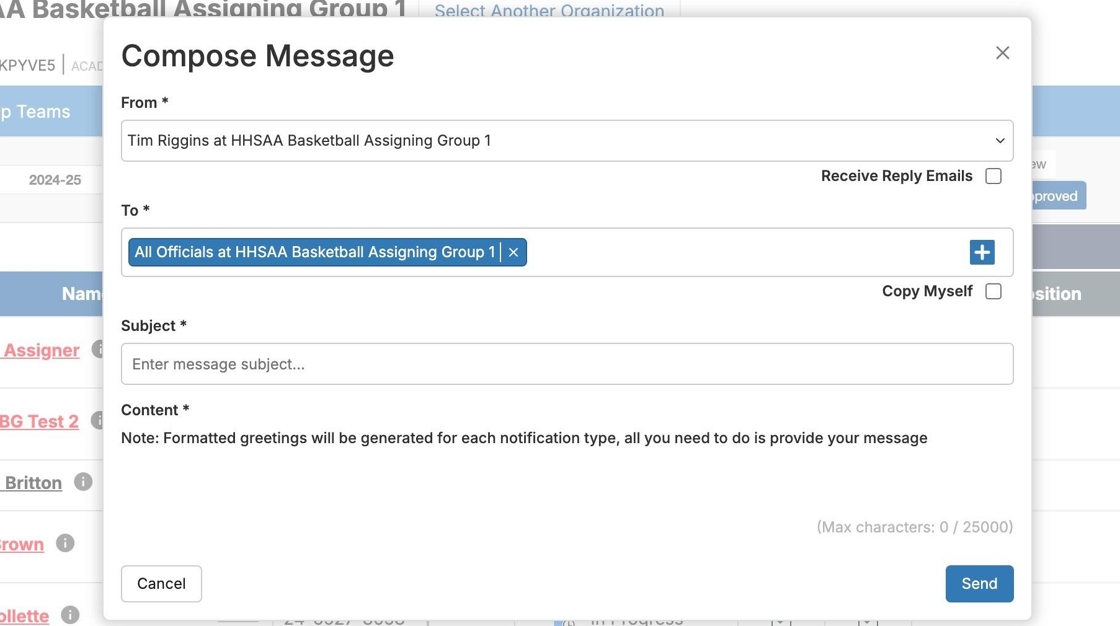Image resolution: width=1120 pixels, height=626 pixels.
Task: Open the BG Test 2 link
Action: (39, 421)
